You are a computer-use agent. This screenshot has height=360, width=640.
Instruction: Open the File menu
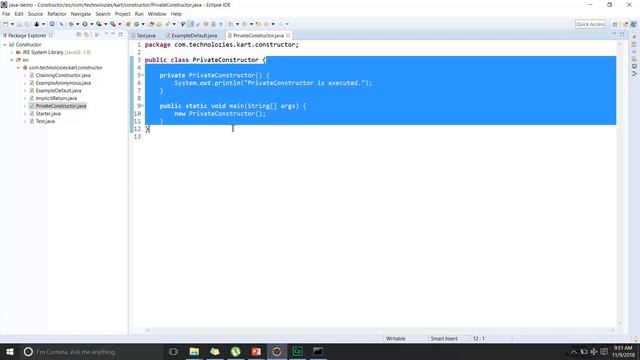[6, 14]
